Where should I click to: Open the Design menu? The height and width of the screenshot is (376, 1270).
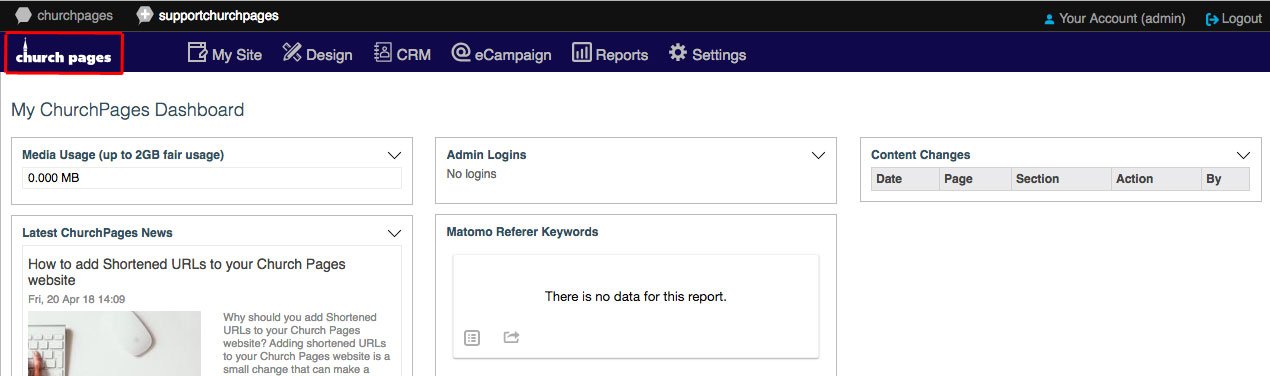[317, 54]
